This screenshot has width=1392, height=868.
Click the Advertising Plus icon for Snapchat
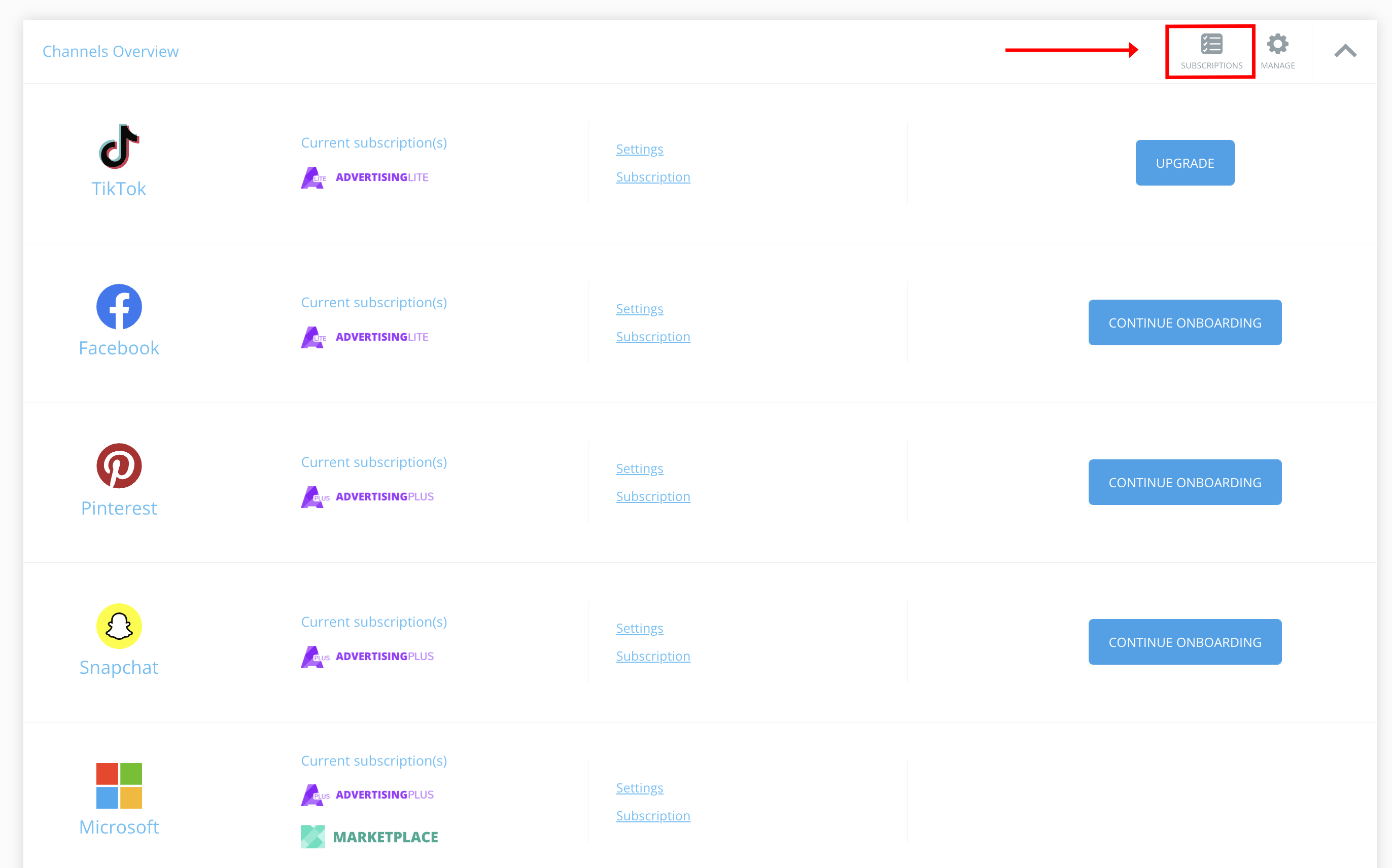point(315,656)
